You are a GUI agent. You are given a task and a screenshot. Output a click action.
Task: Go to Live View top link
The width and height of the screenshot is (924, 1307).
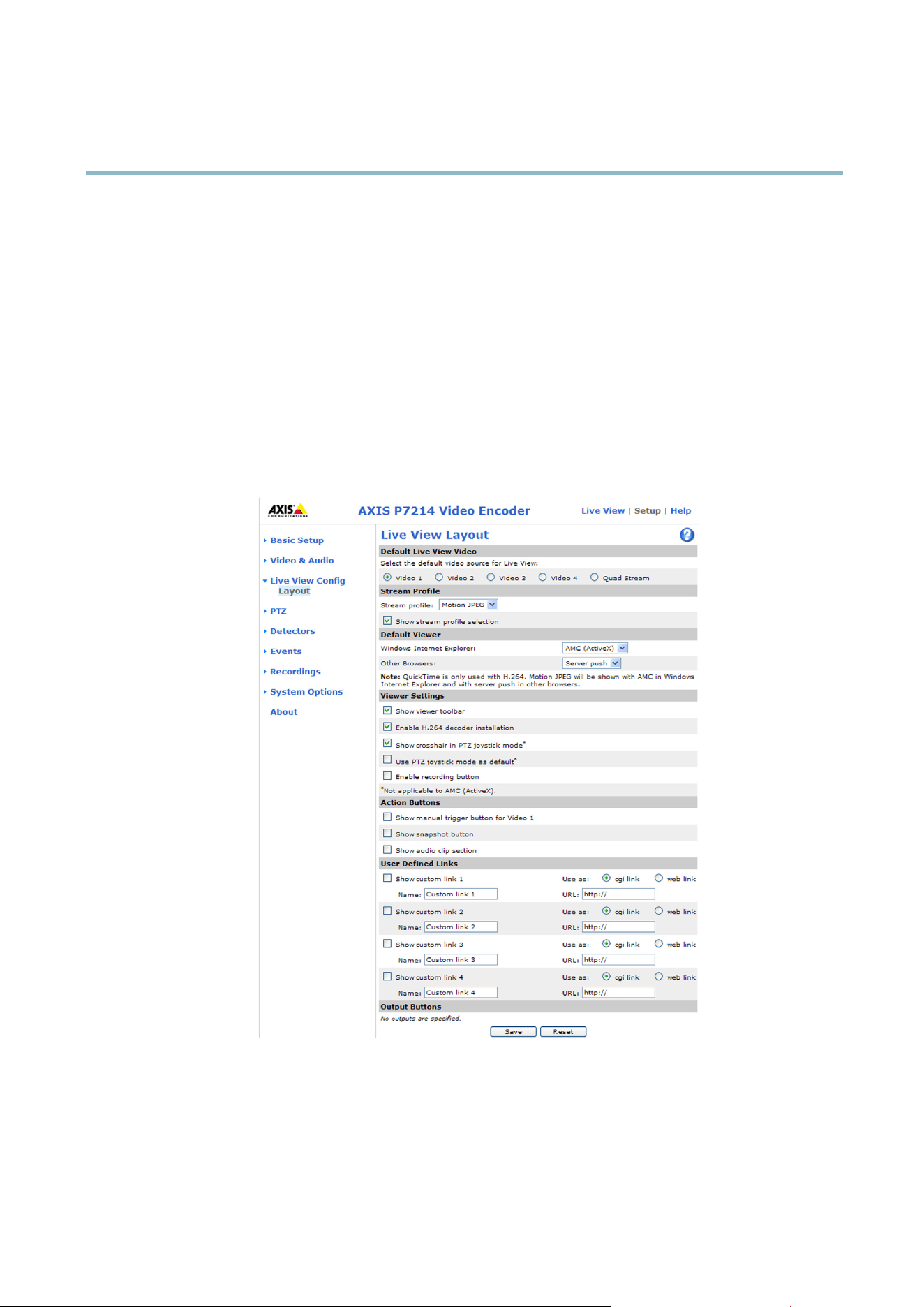603,511
